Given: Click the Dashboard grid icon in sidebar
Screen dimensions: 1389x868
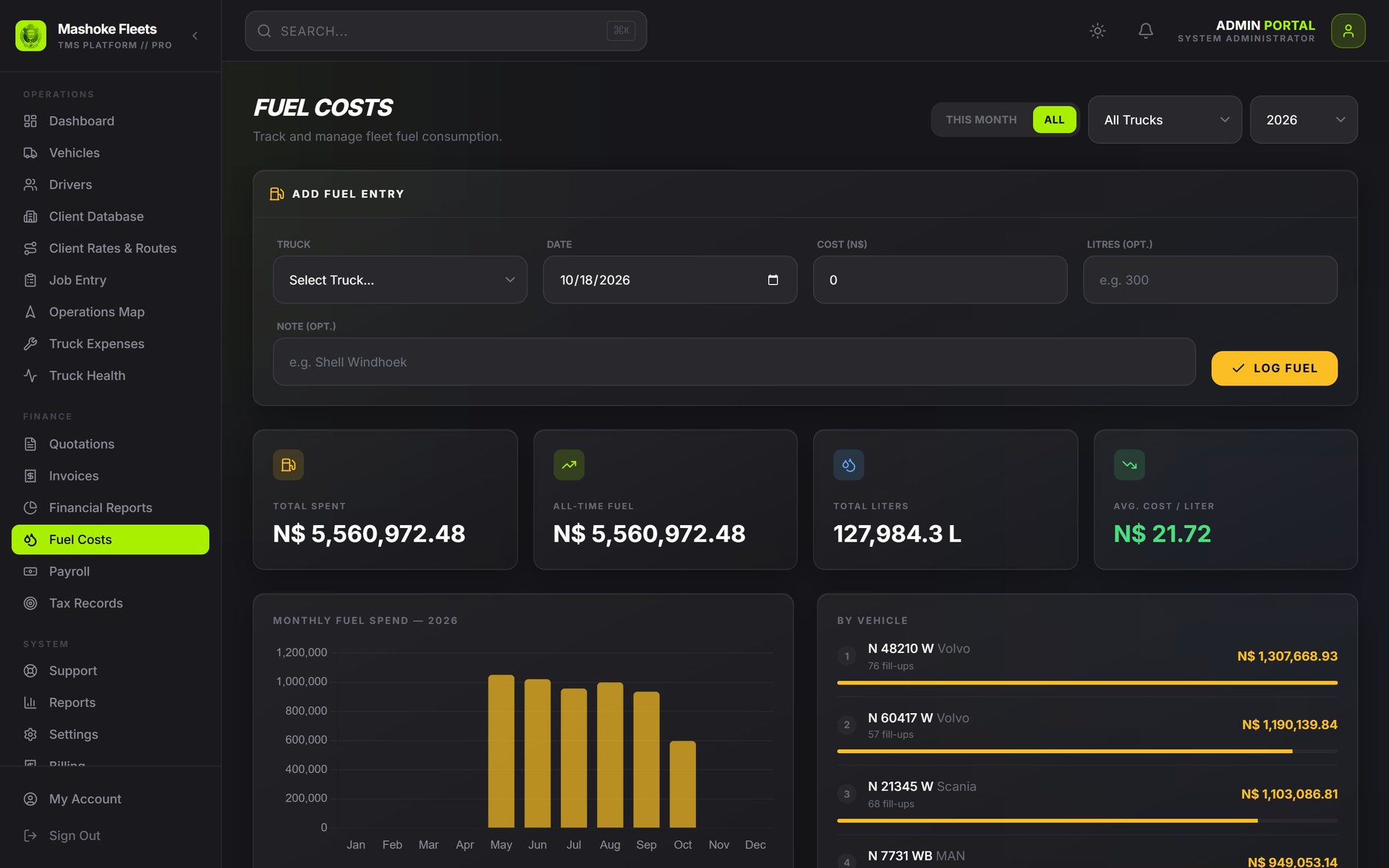Looking at the screenshot, I should 30,121.
